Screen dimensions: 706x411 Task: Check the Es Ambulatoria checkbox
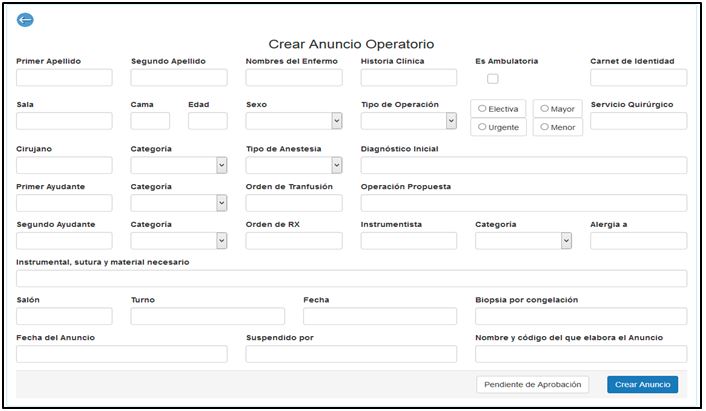click(x=492, y=79)
